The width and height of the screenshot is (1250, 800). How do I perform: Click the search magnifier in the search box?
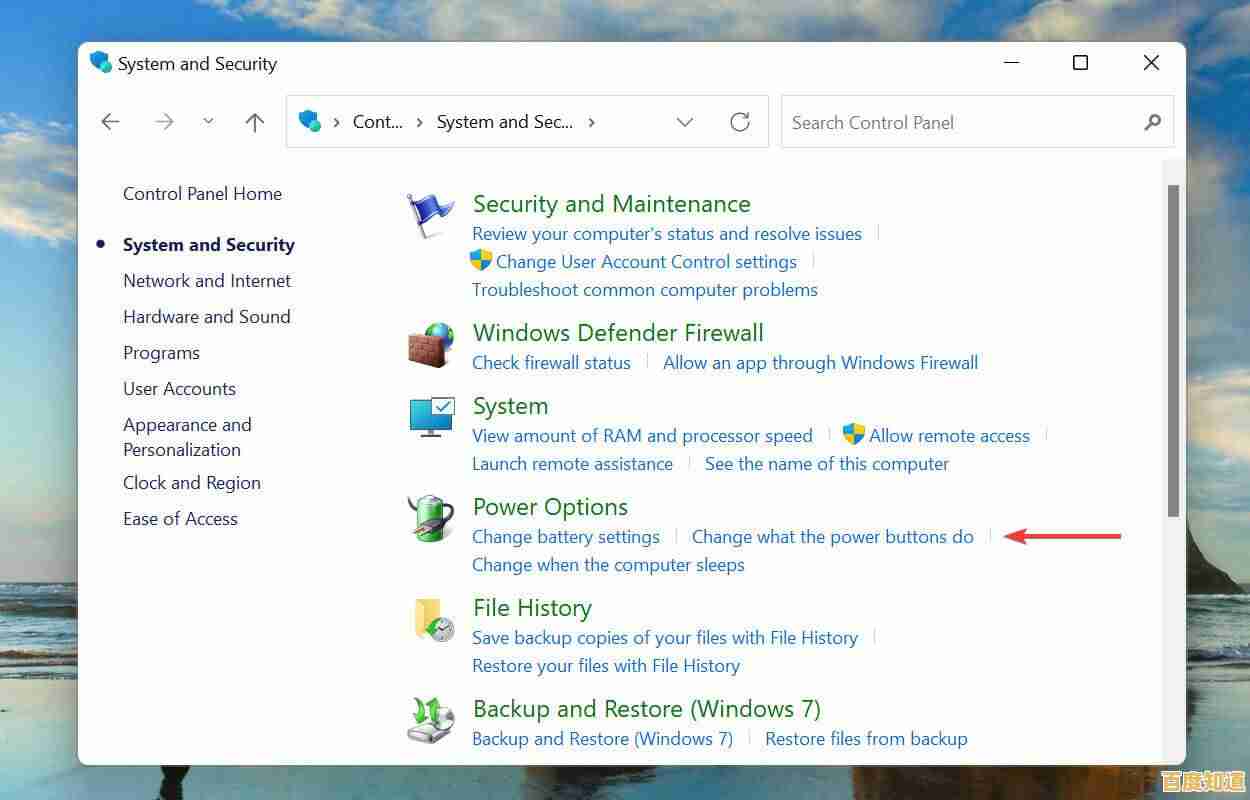pos(1153,122)
